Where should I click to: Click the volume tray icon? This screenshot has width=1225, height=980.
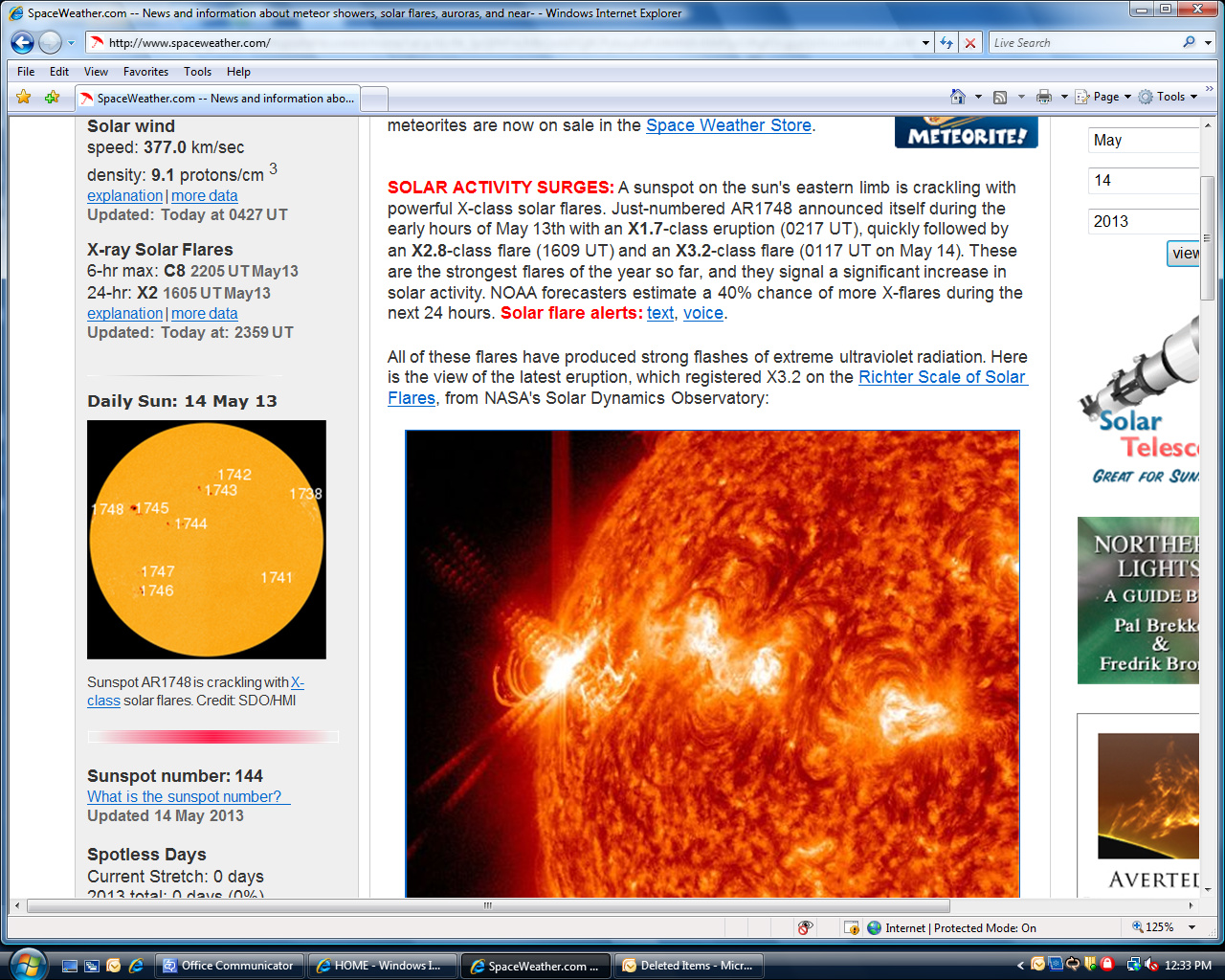pos(1151,965)
